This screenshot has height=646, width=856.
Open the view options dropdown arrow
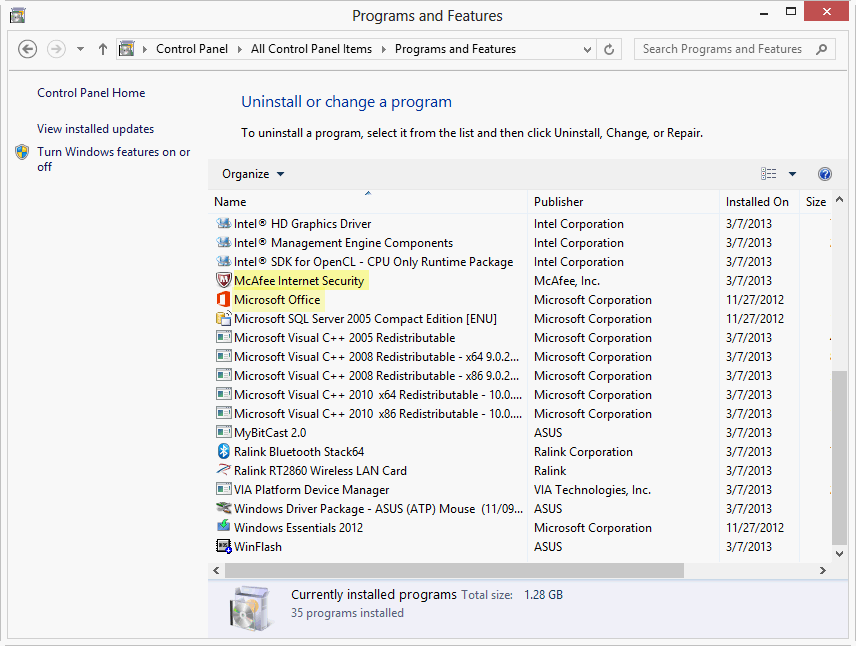792,174
